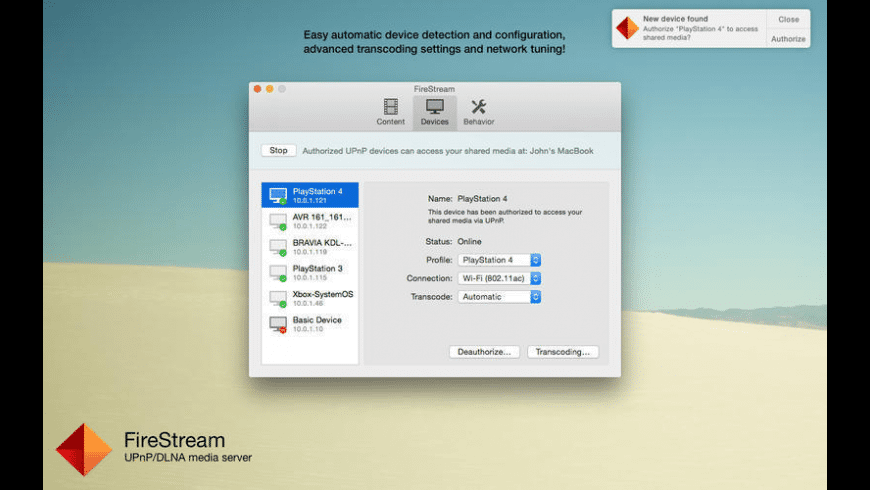The image size is (870, 490).
Task: Click the Basic Device monitor icon
Action: (x=278, y=324)
